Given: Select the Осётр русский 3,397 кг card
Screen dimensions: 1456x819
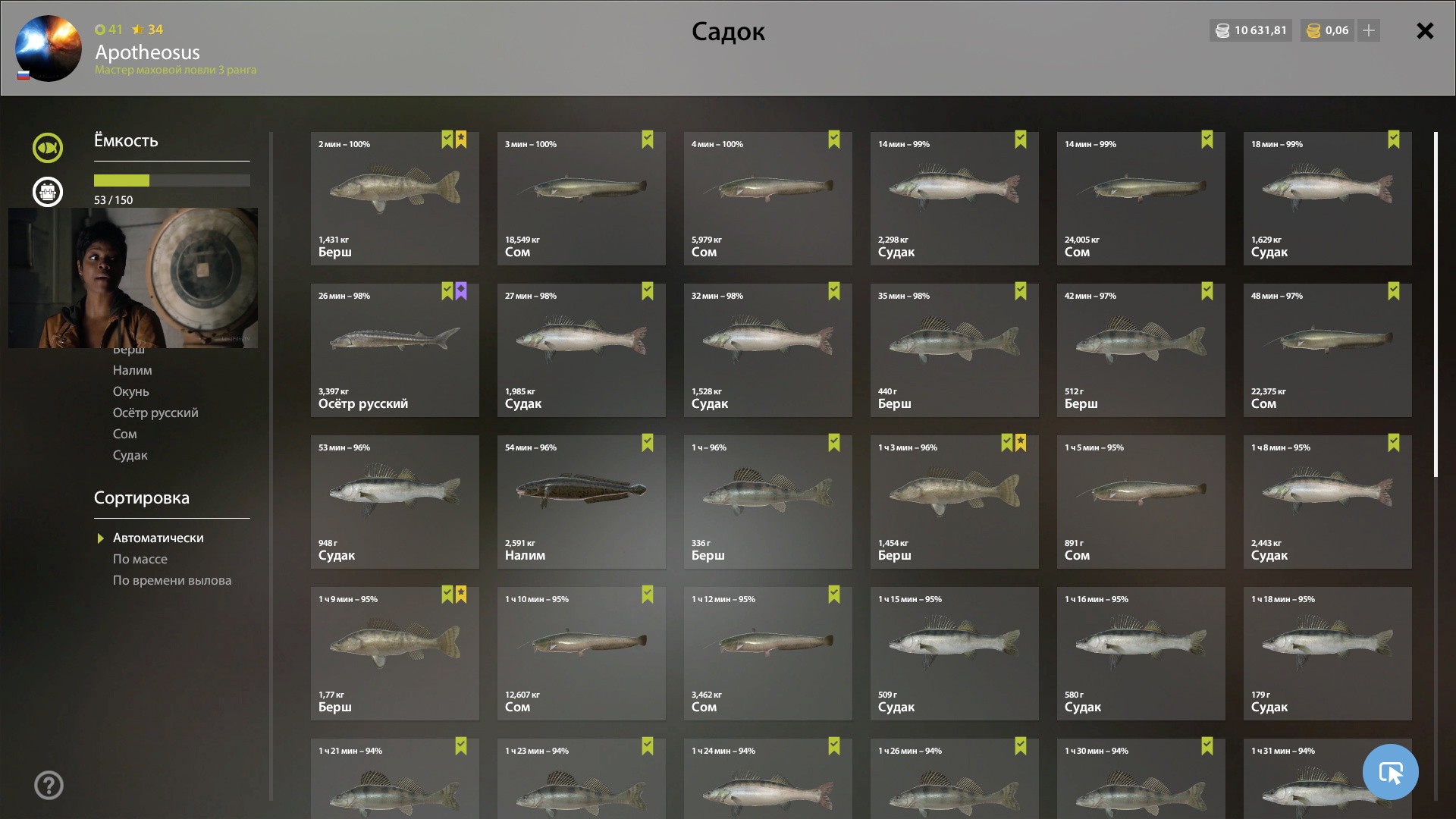Looking at the screenshot, I should click(395, 350).
